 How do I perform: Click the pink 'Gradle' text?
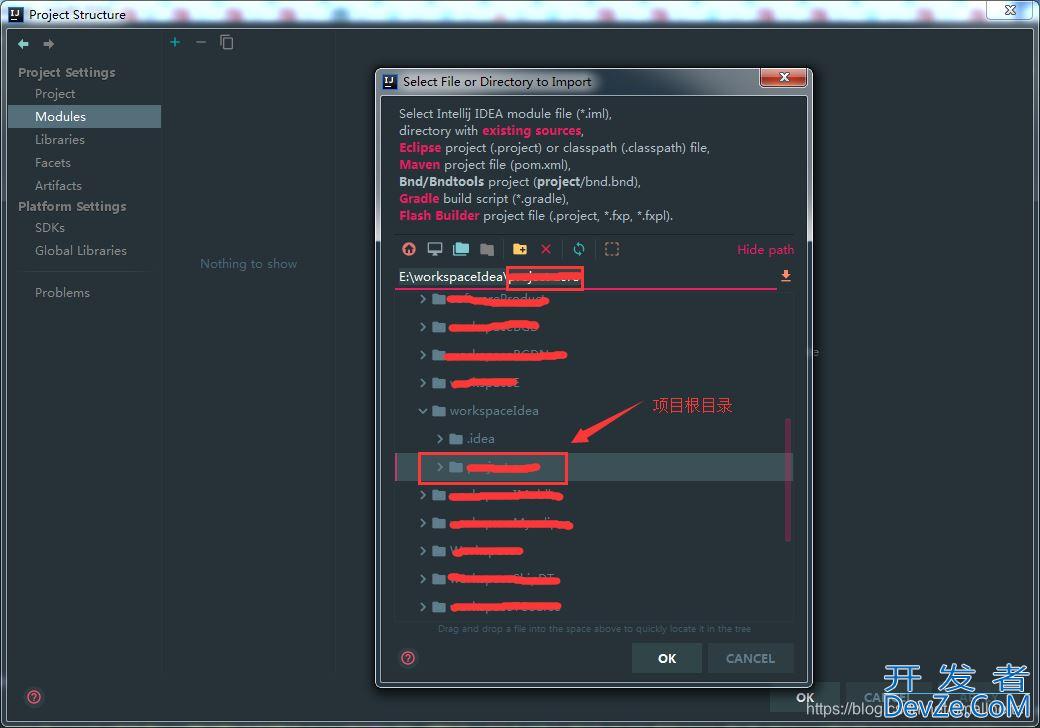coord(419,198)
